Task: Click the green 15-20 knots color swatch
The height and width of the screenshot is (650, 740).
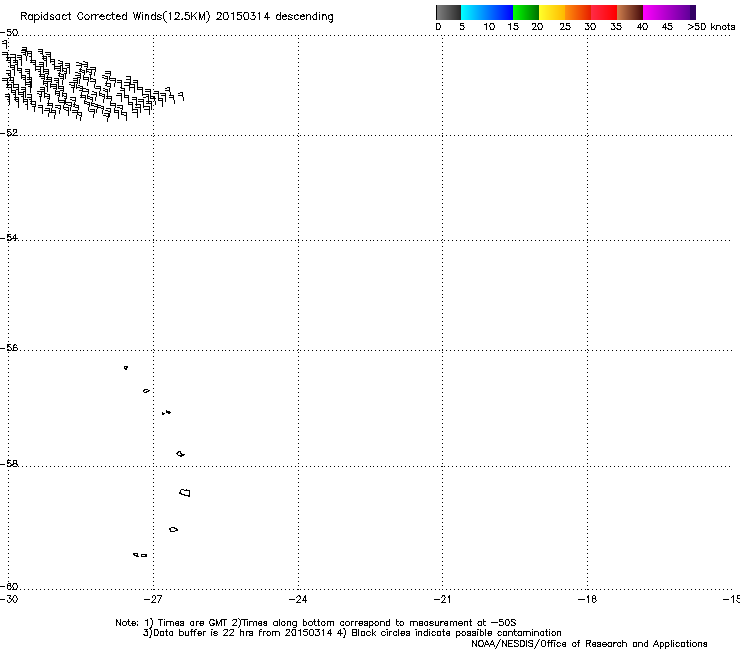Action: pyautogui.click(x=526, y=12)
